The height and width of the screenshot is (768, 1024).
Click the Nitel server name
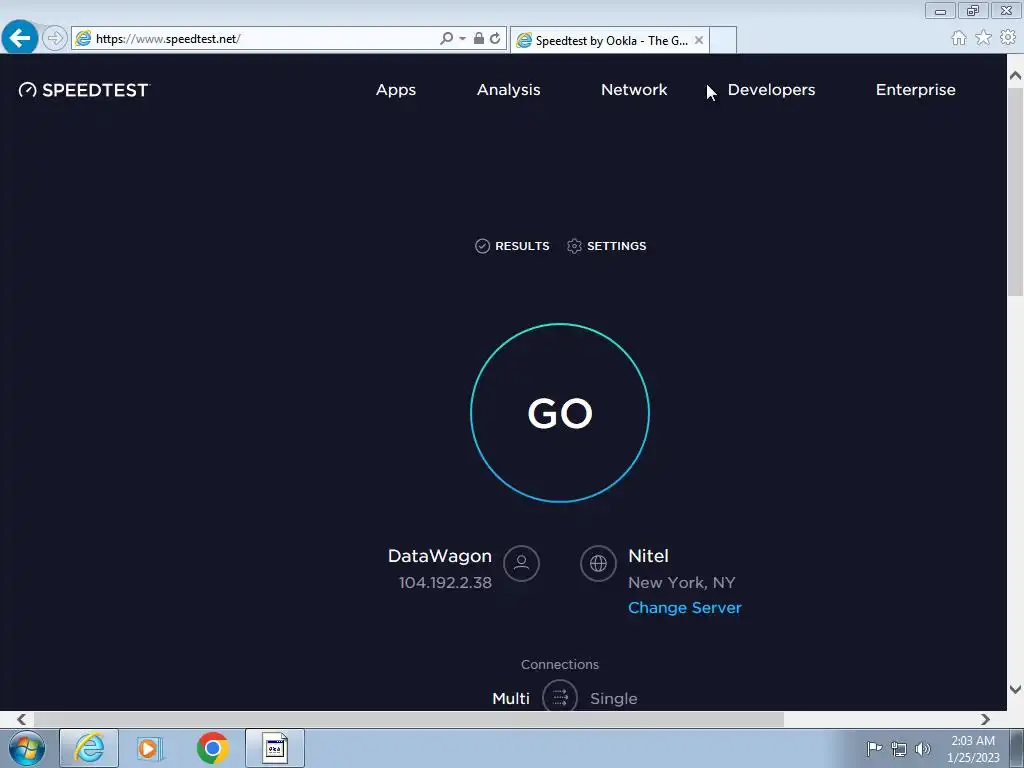click(648, 556)
